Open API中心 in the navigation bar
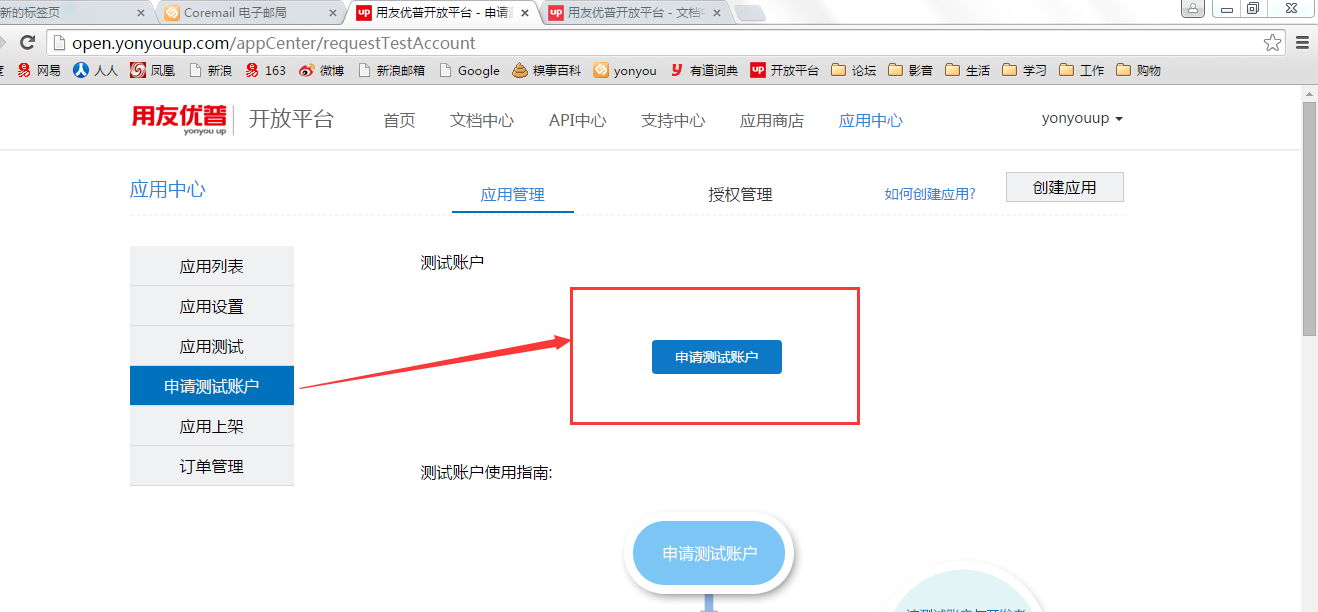Image resolution: width=1318 pixels, height=612 pixels. (577, 121)
